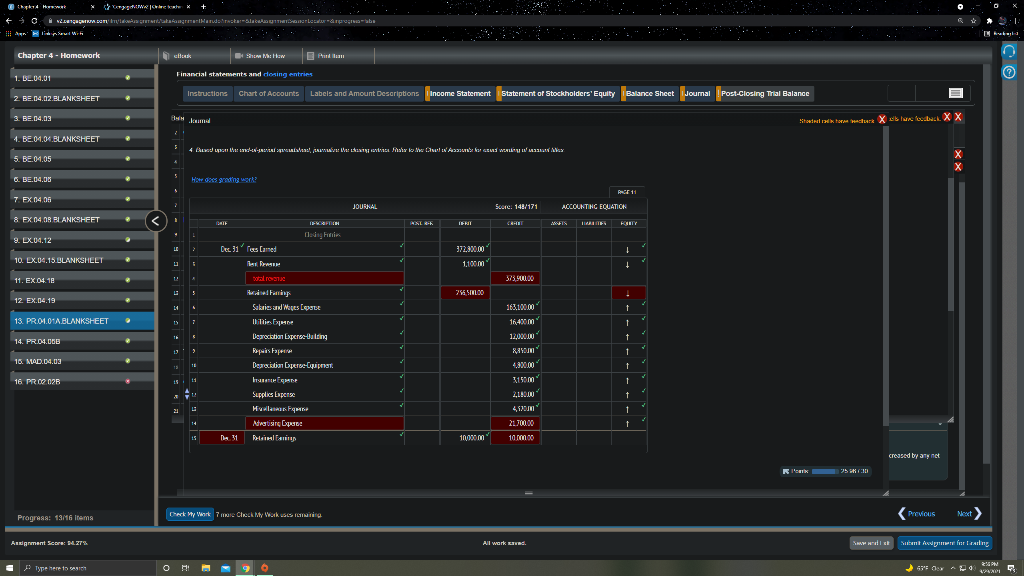The image size is (1024, 576).
Task: Click the highlighted 'total revenue' description cell
Action: point(325,278)
